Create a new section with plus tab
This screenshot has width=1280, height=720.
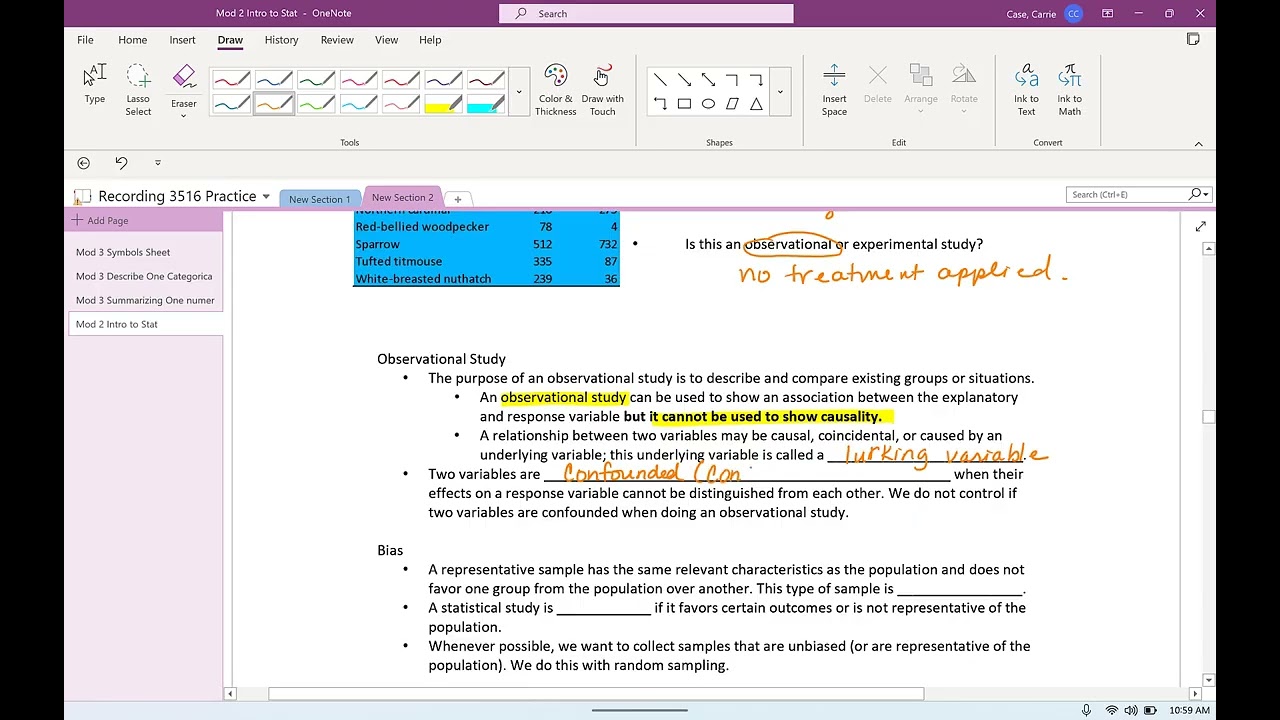point(458,199)
